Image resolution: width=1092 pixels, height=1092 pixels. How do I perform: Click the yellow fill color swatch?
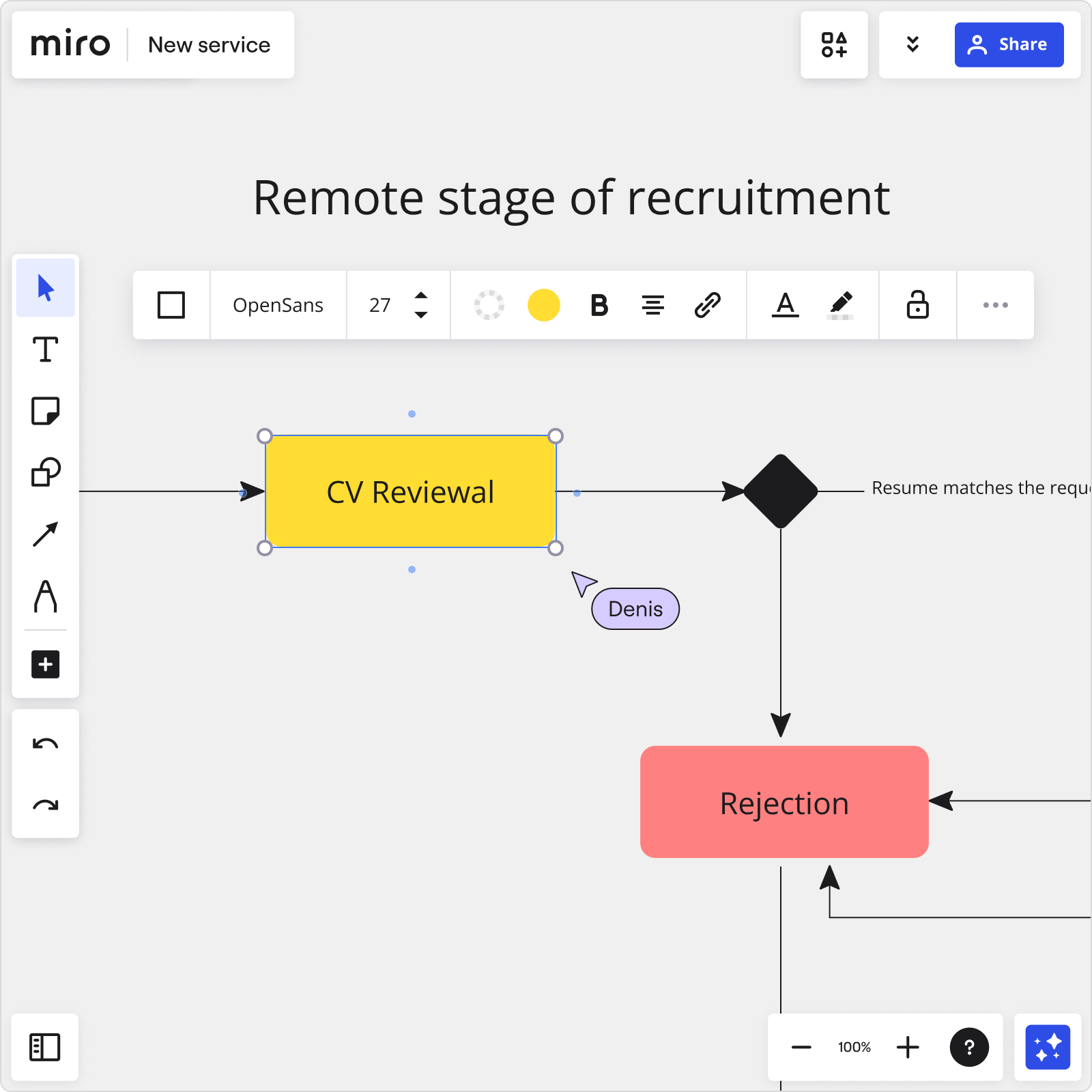pyautogui.click(x=544, y=305)
